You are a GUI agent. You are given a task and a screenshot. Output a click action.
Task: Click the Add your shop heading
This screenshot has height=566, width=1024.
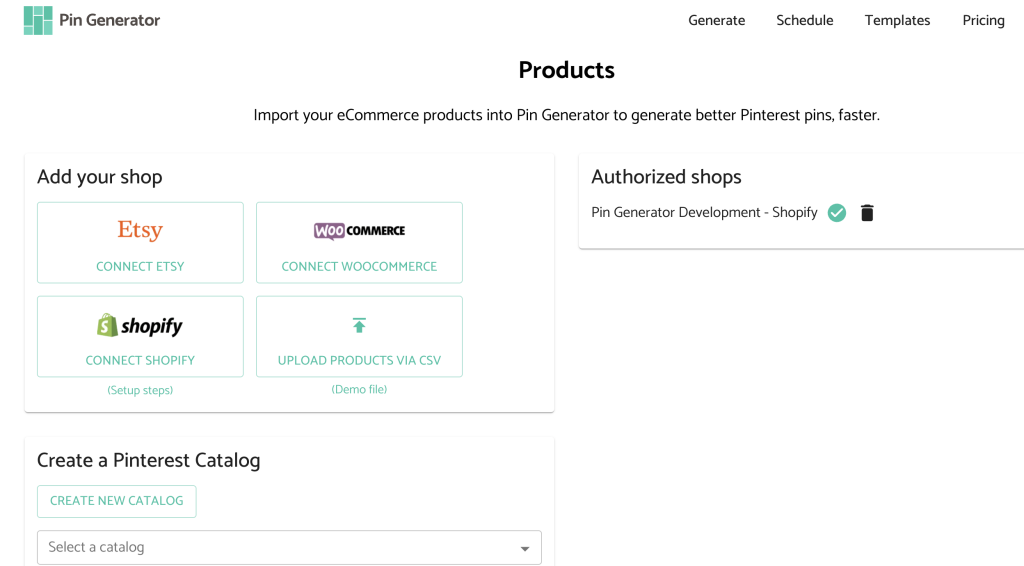(x=99, y=177)
